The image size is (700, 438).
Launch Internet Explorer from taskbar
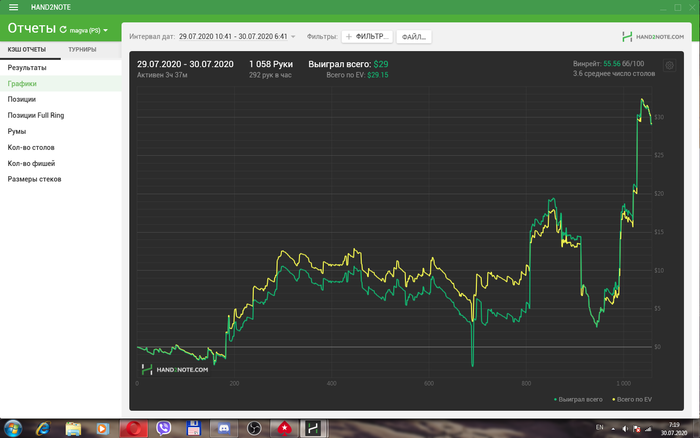click(x=43, y=429)
